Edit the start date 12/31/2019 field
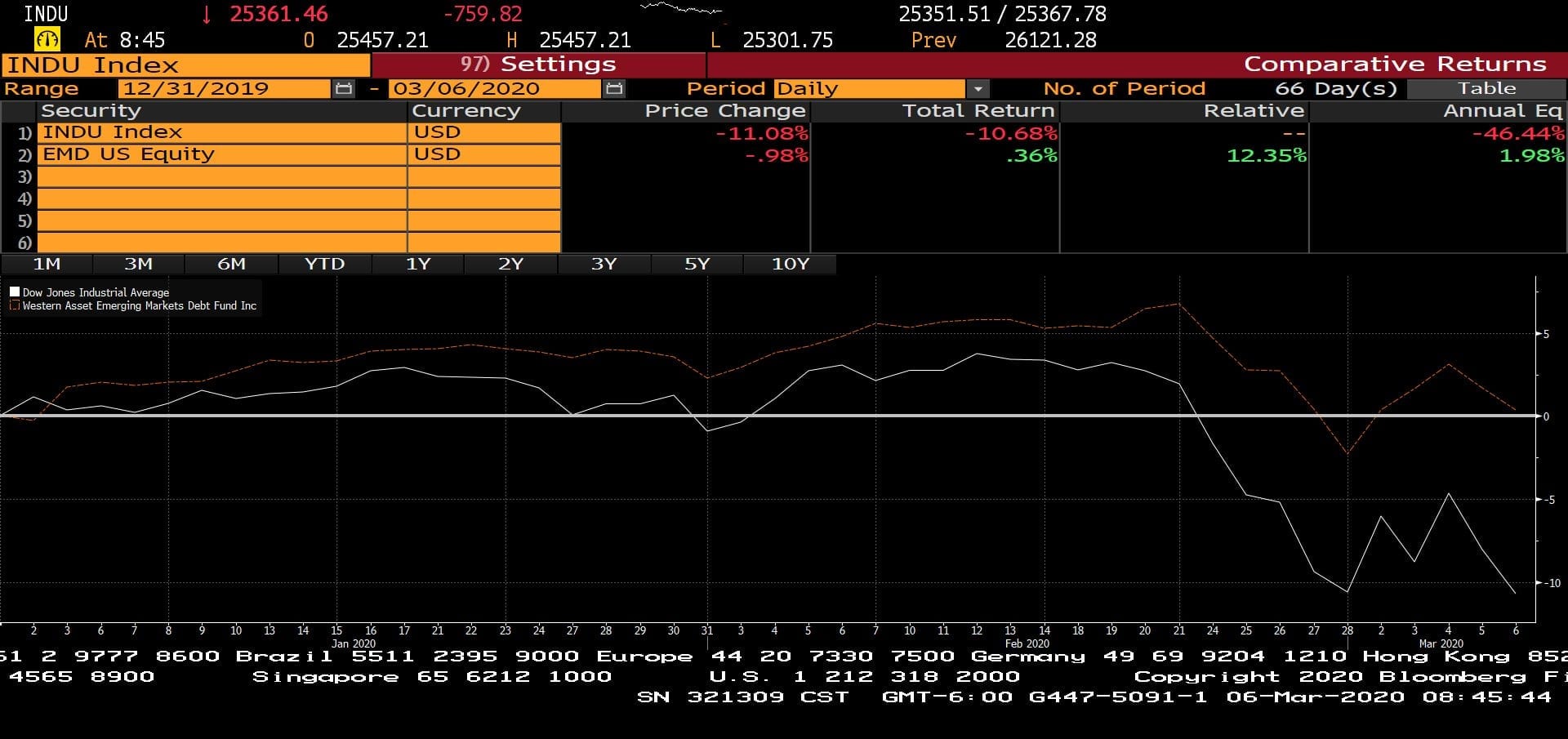Image resolution: width=1568 pixels, height=739 pixels. [225, 88]
